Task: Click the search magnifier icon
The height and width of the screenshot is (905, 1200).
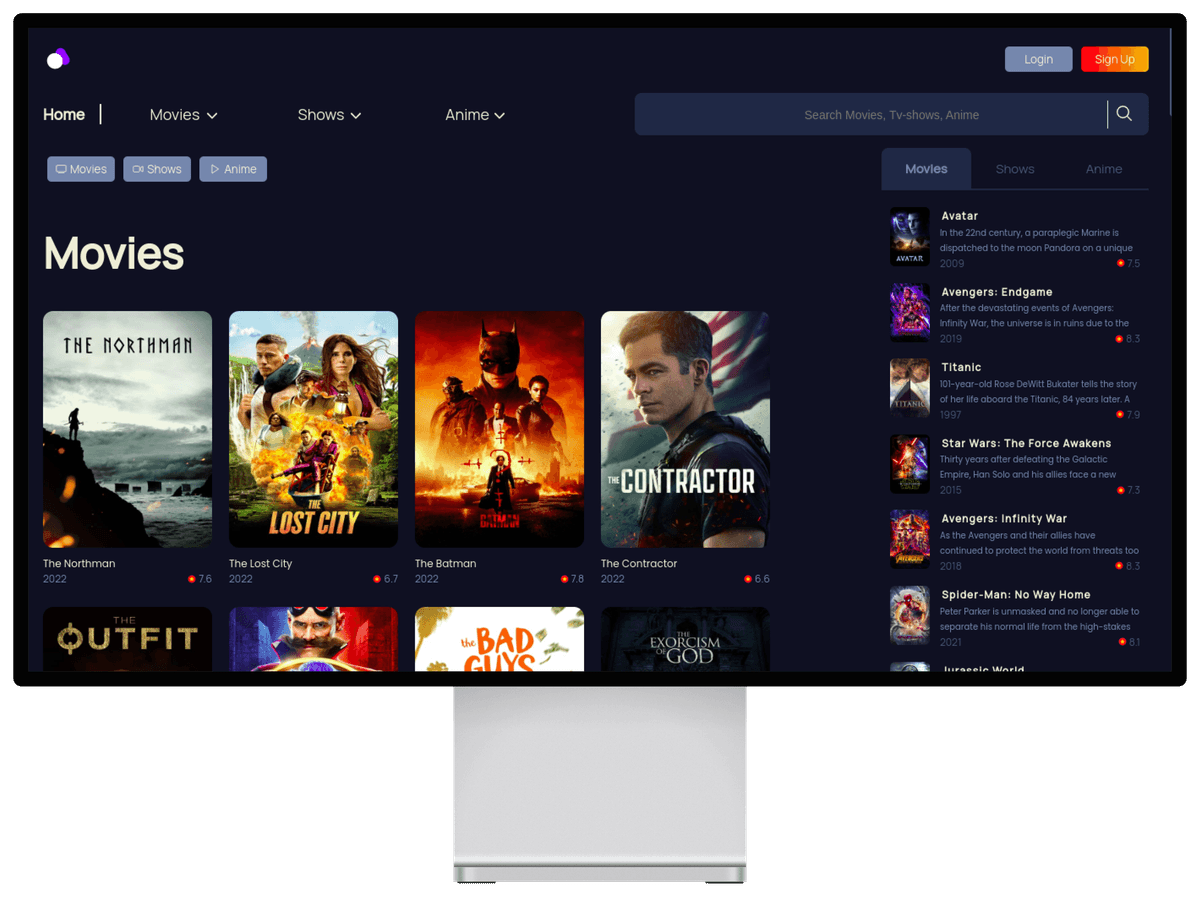Action: click(1124, 114)
